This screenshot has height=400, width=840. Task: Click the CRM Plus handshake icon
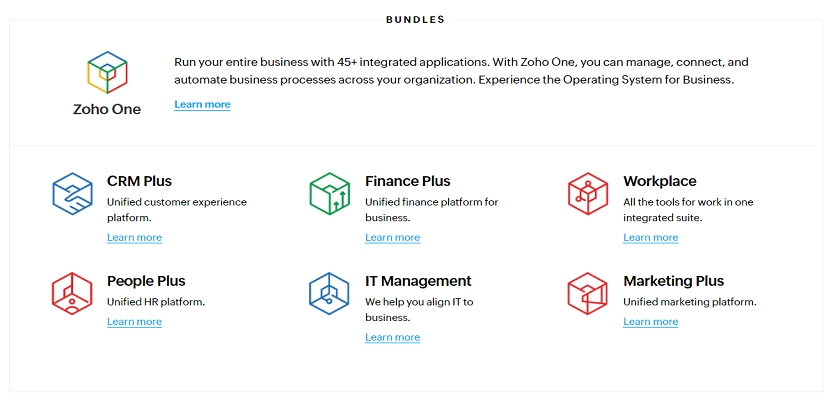coord(72,194)
